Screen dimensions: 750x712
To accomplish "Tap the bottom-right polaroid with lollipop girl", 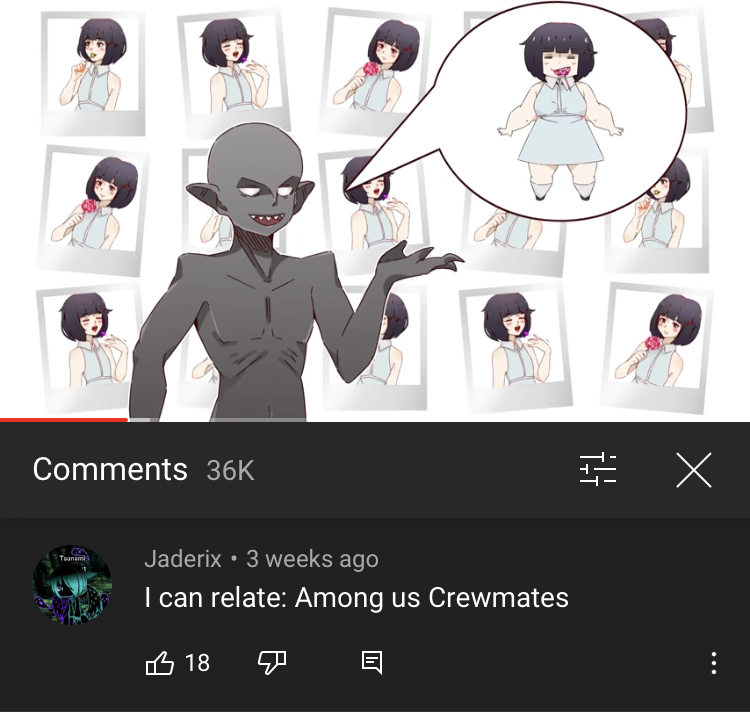I will [x=655, y=348].
